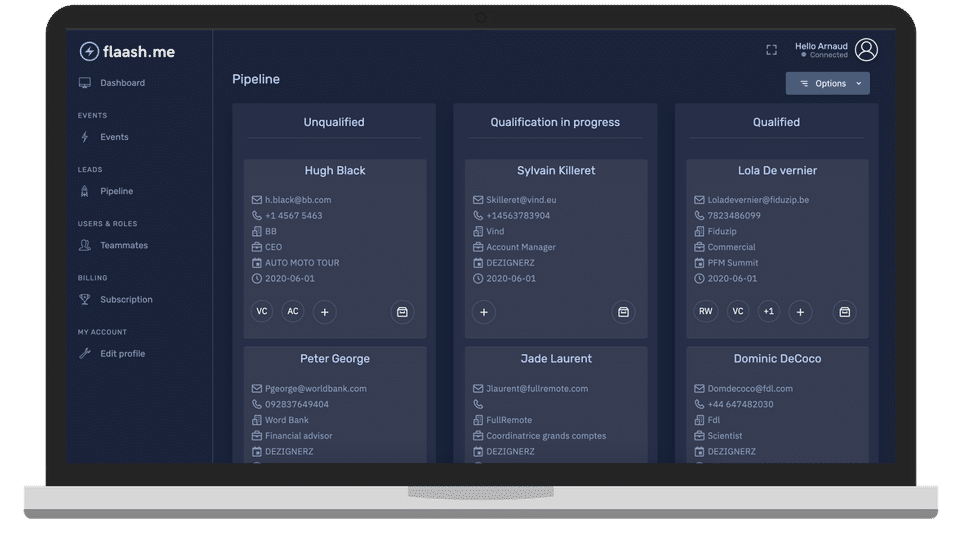Click the Subscription trophy icon
960x539 pixels.
coord(84,300)
